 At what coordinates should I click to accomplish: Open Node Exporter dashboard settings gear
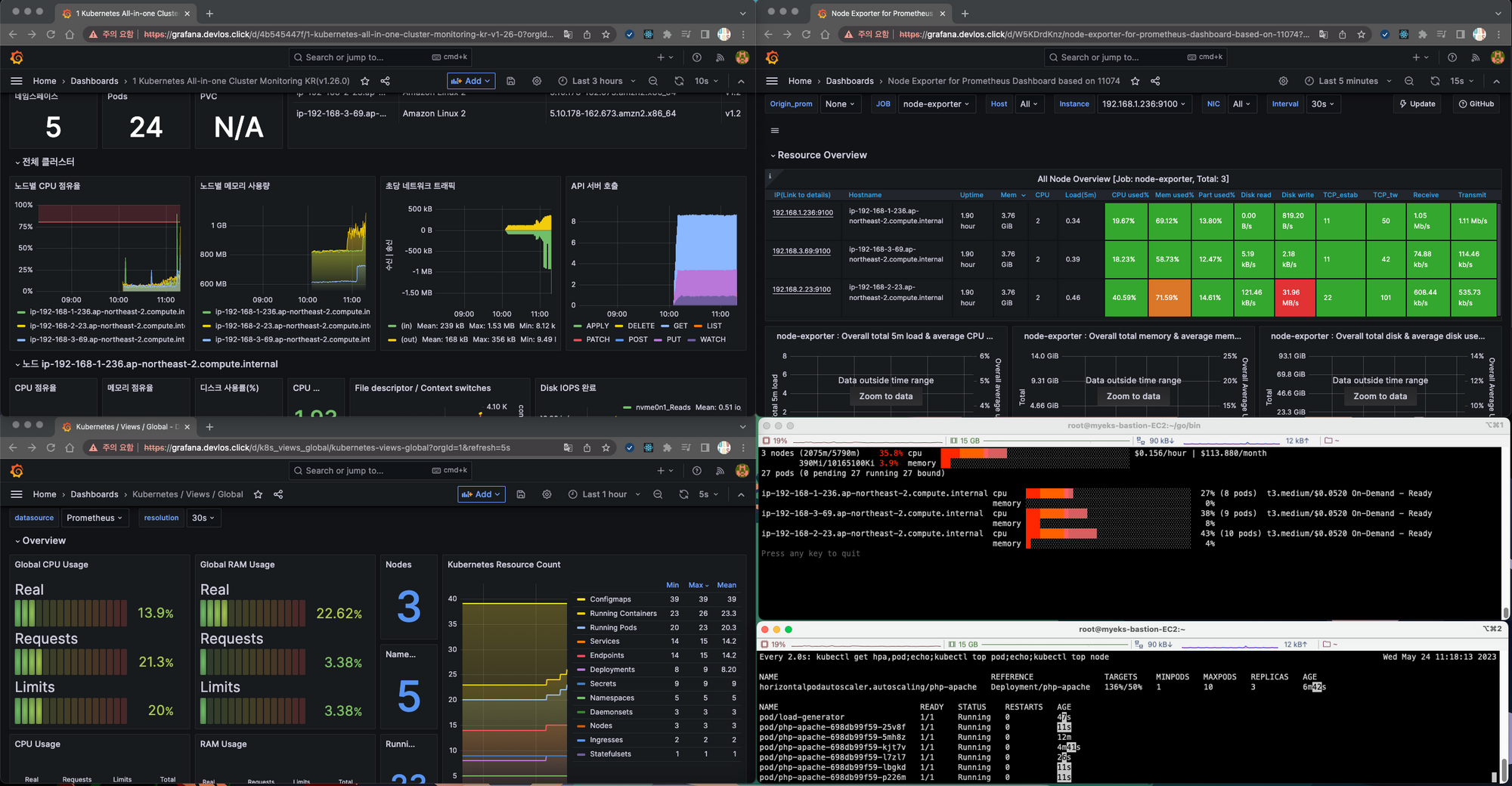(1283, 81)
